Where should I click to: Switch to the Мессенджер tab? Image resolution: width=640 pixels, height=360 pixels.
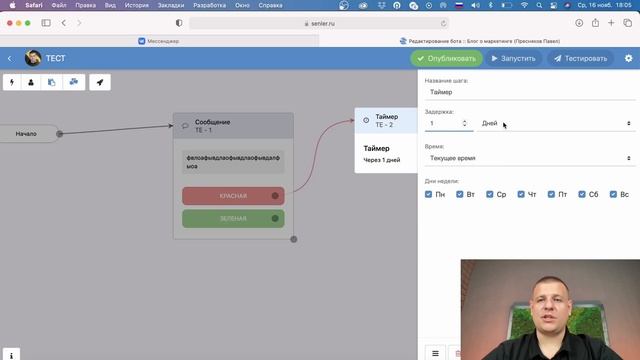coord(159,41)
